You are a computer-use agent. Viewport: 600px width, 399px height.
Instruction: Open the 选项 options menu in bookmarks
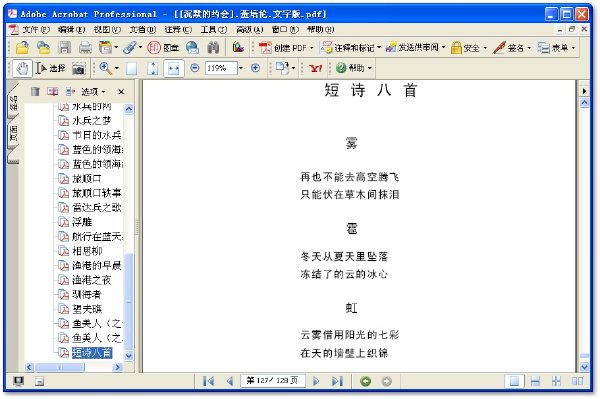tap(93, 92)
